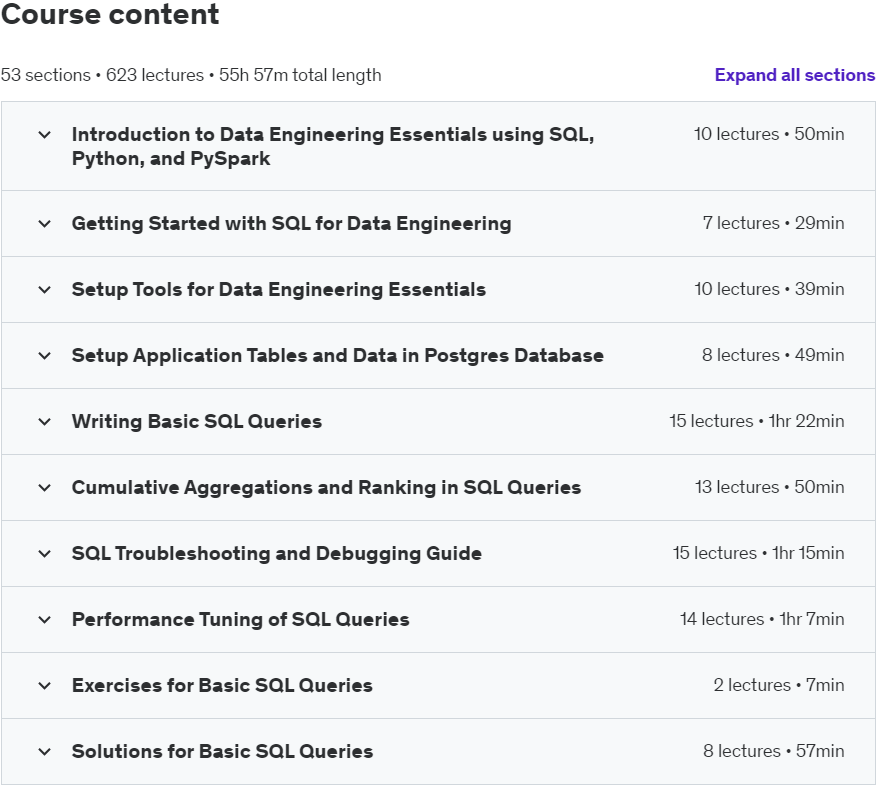Click the 15 lectures • 1hr 22min label

tap(756, 421)
